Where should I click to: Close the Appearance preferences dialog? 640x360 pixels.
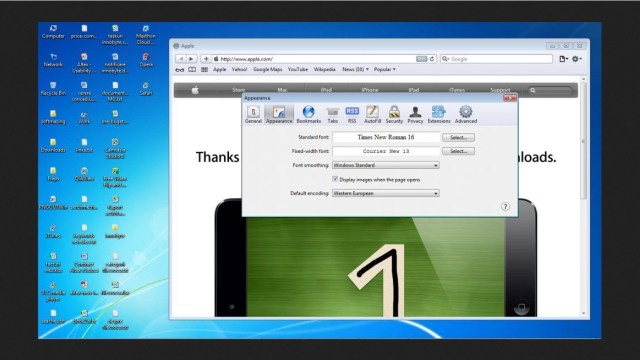tap(510, 98)
